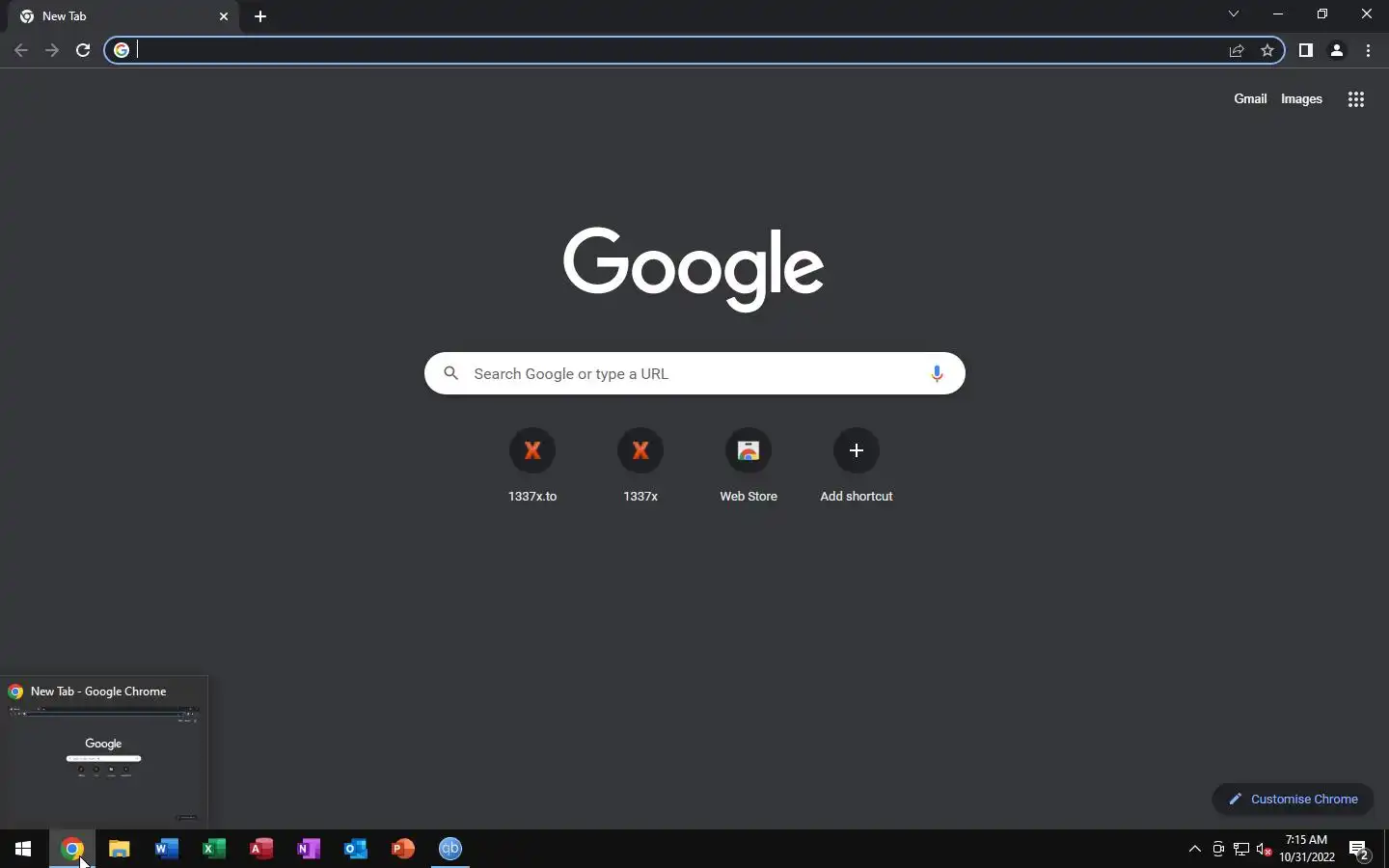Open the Images link
Viewport: 1389px width, 868px height.
(x=1301, y=98)
